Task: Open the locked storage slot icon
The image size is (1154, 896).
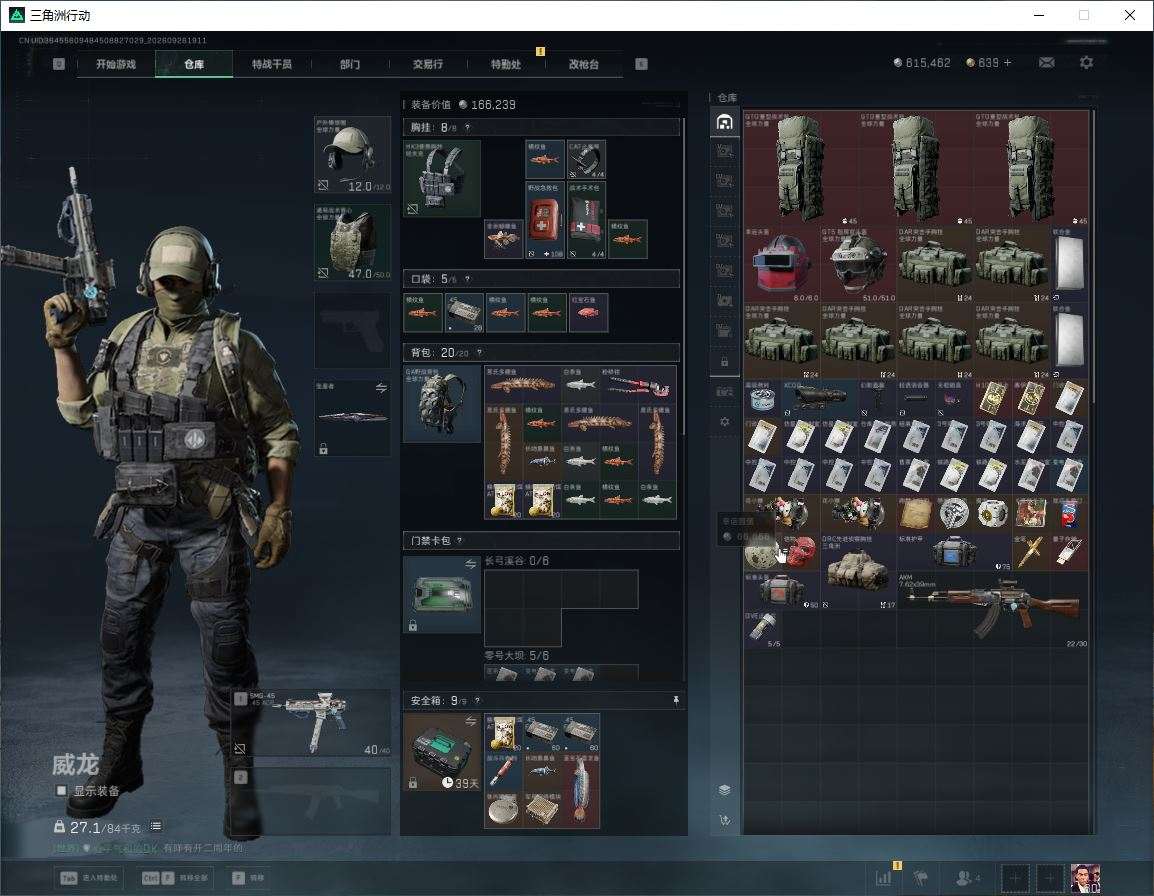Action: (724, 361)
